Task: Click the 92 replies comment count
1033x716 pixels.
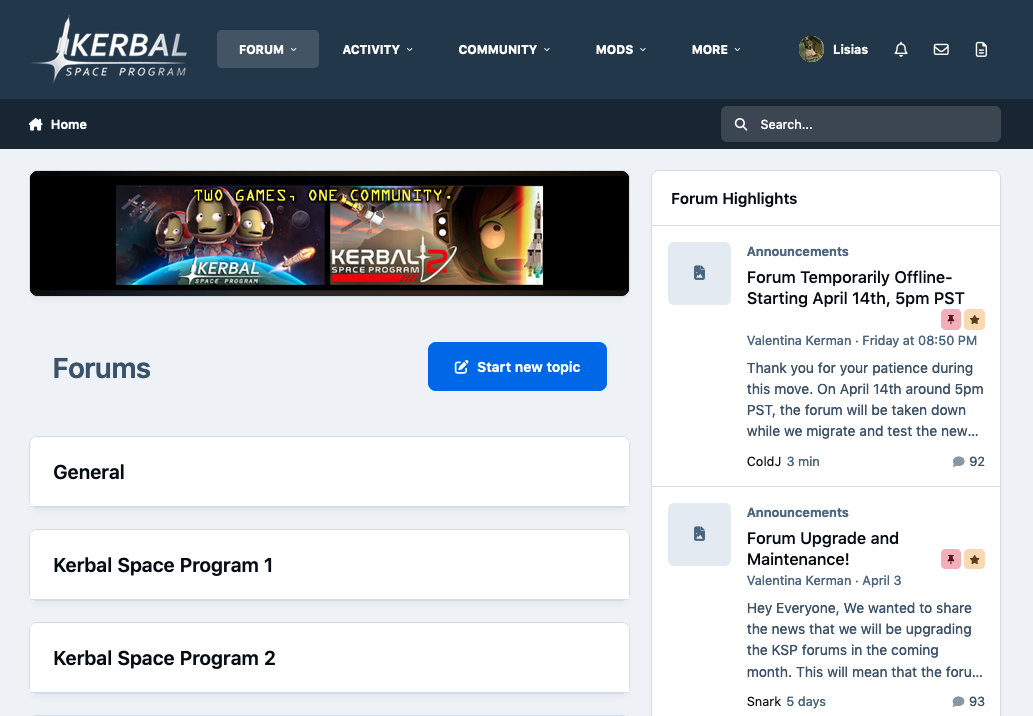Action: pos(968,462)
